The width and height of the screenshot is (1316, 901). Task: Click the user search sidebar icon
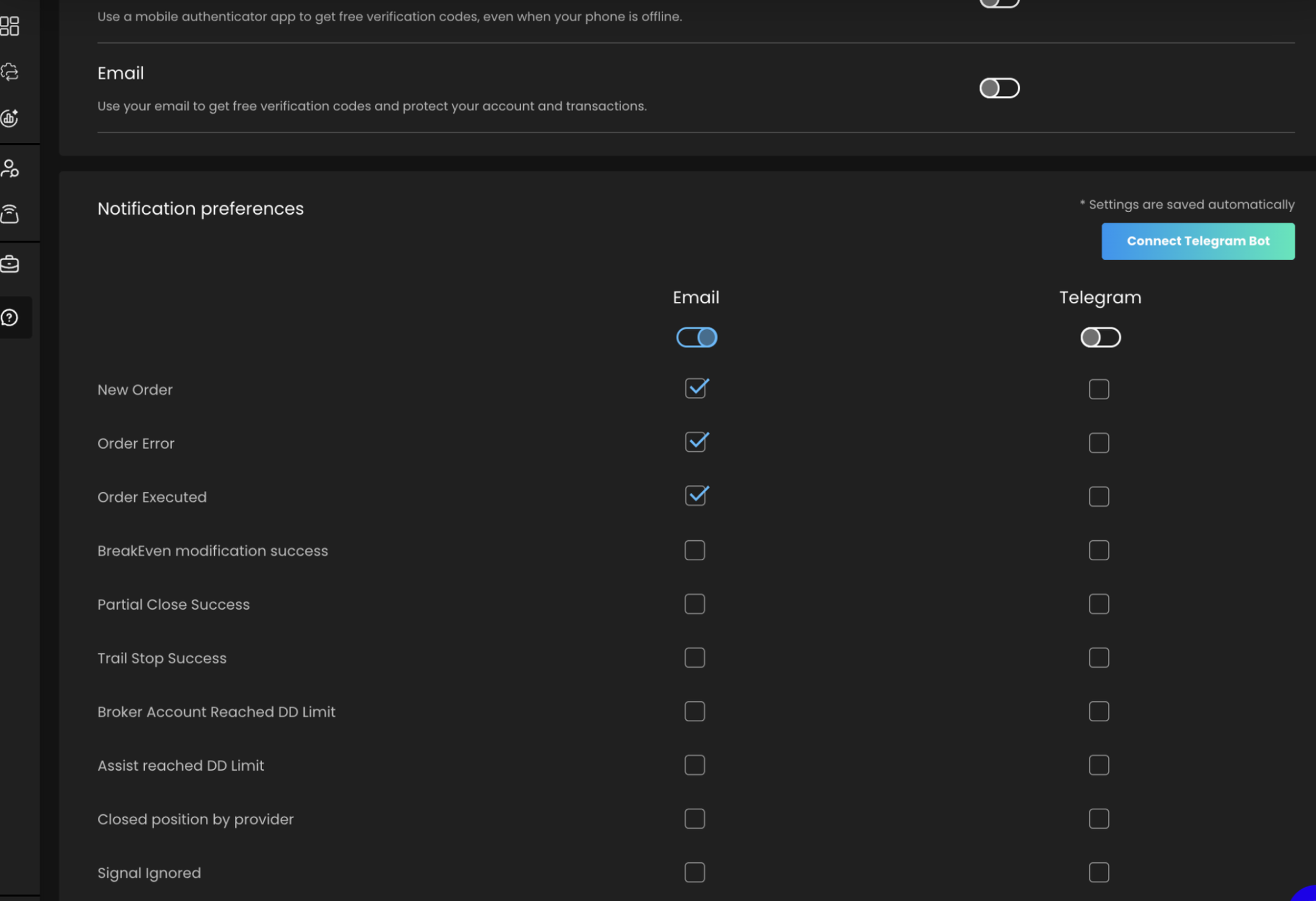(10, 168)
